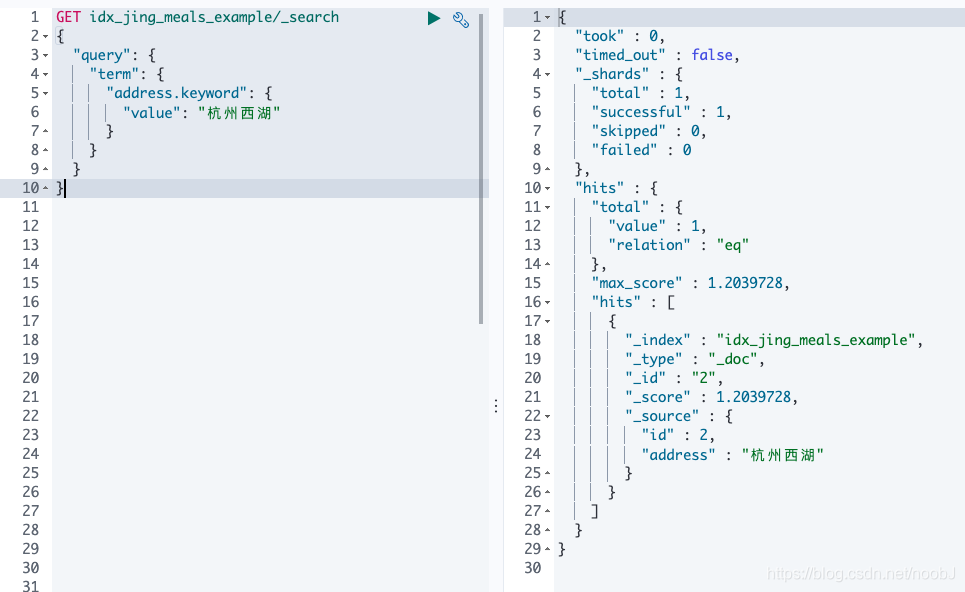The height and width of the screenshot is (592, 965).
Task: Click the "_type" : "_doc" line
Action: 695,359
